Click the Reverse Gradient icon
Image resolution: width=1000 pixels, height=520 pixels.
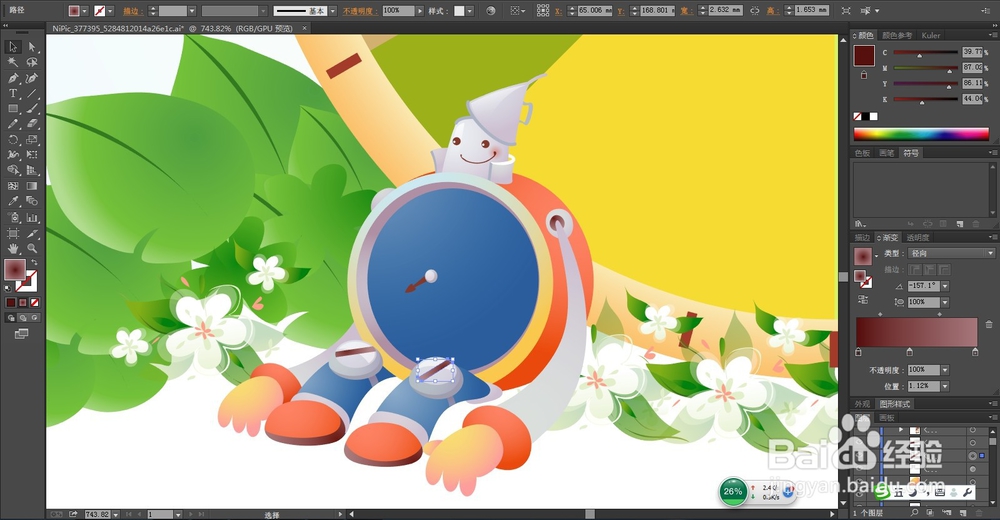(x=863, y=299)
